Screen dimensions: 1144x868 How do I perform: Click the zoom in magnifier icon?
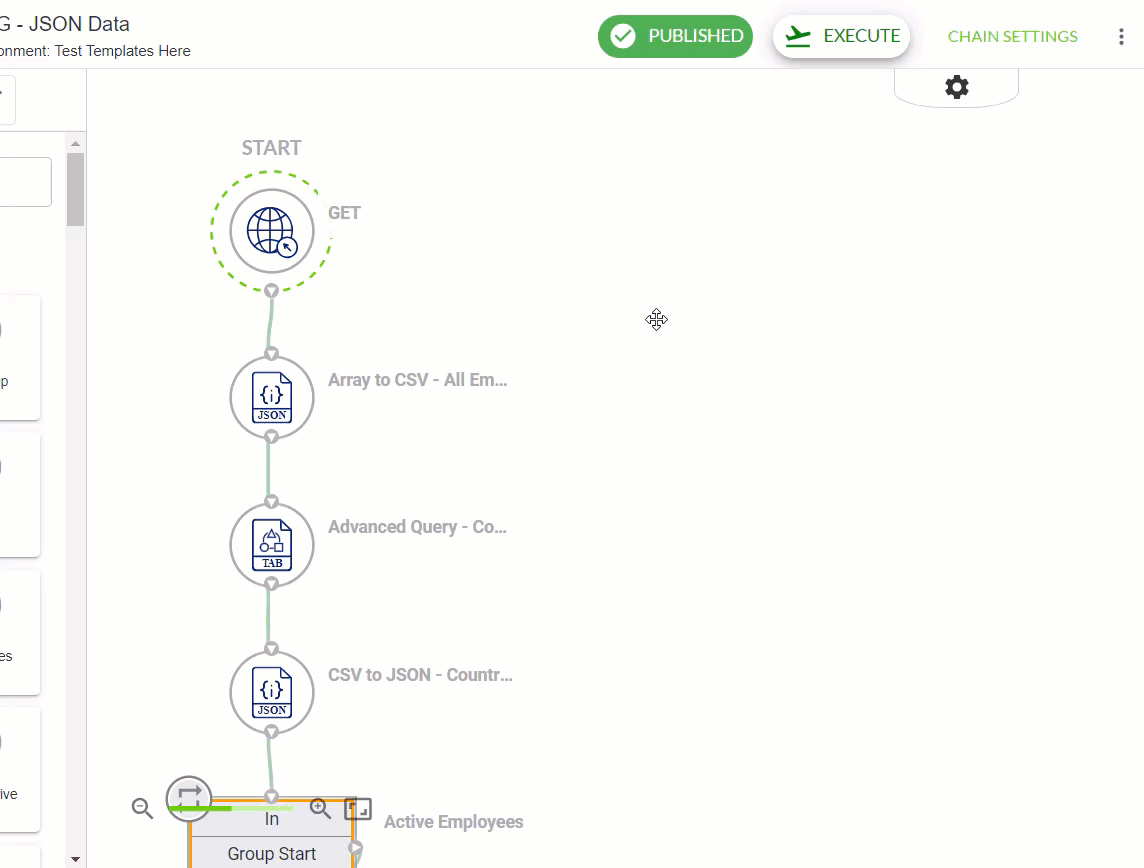[320, 808]
